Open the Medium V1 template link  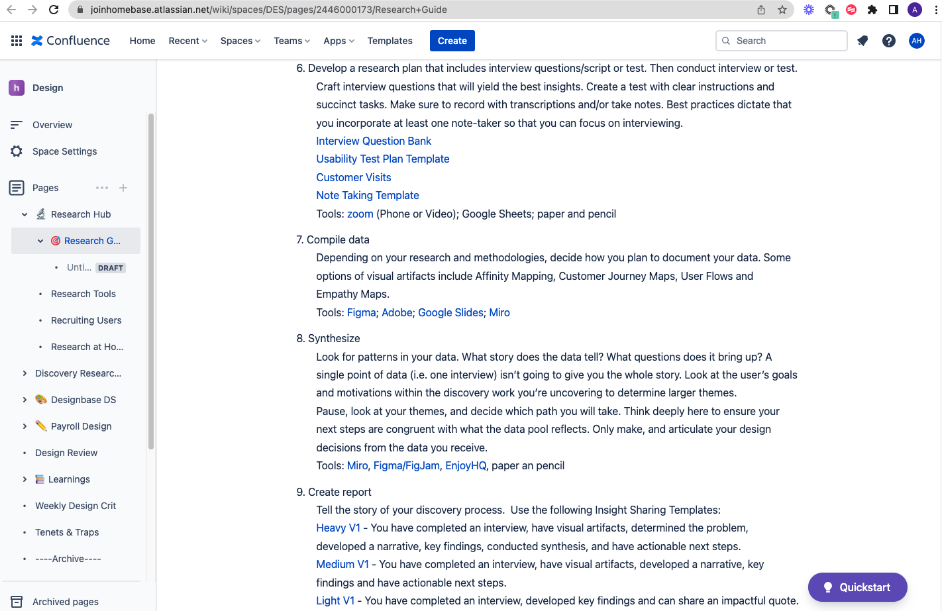[342, 565]
